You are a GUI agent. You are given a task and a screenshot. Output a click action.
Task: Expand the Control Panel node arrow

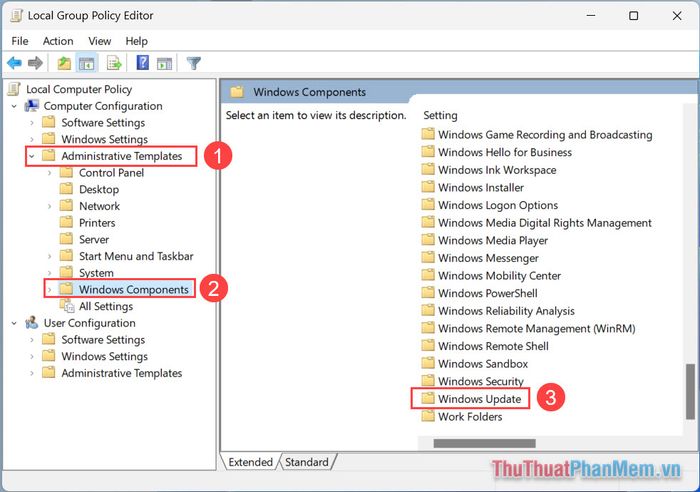point(50,173)
